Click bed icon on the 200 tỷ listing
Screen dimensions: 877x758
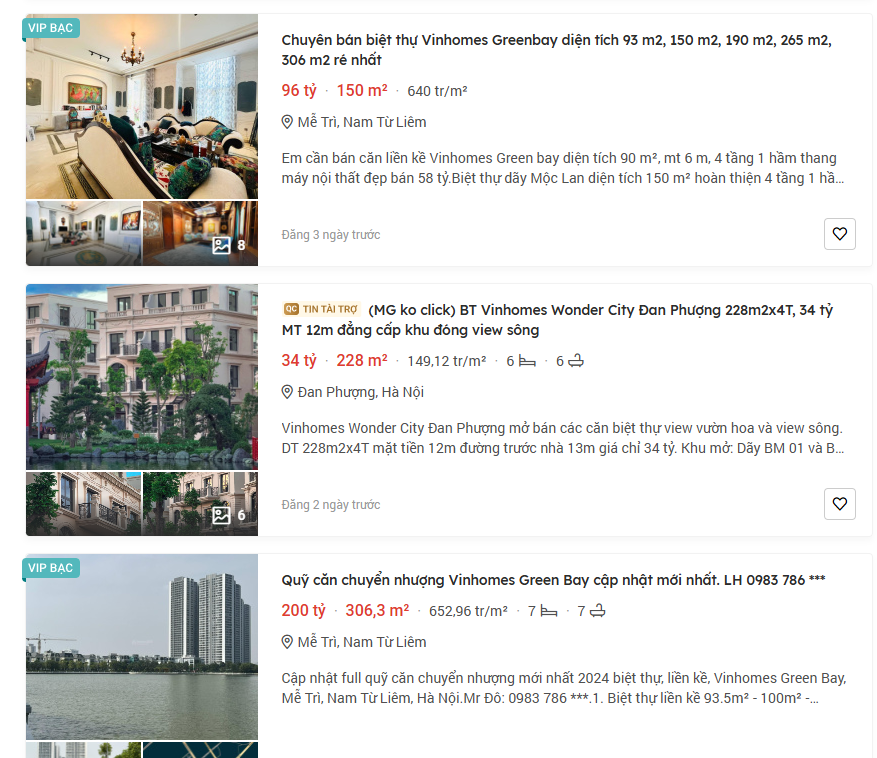click(x=549, y=611)
